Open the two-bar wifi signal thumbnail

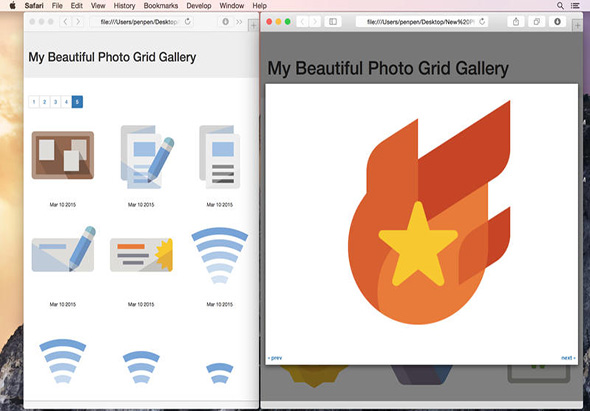click(x=220, y=373)
